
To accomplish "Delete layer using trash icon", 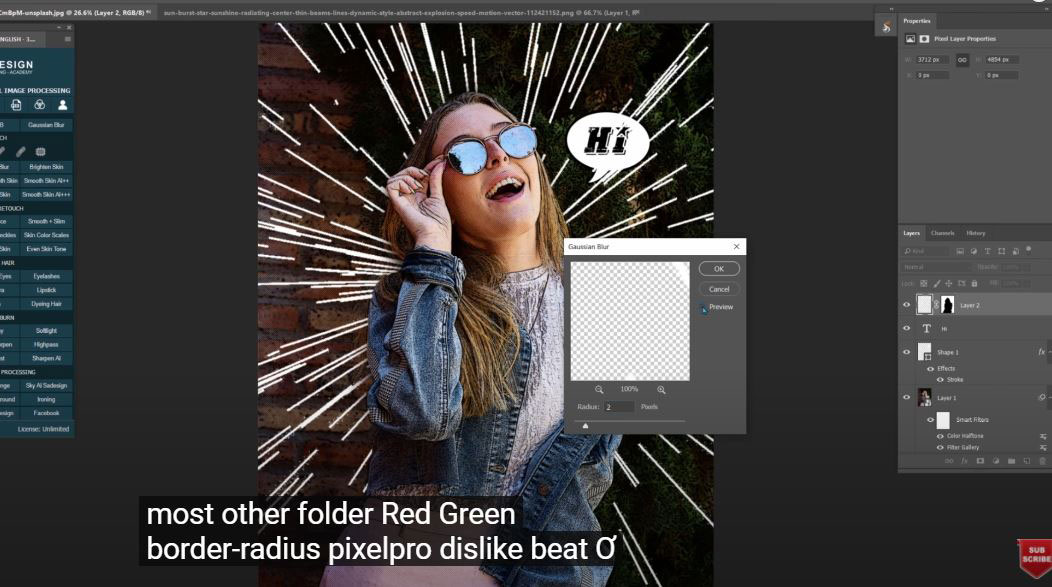I will pos(1042,461).
